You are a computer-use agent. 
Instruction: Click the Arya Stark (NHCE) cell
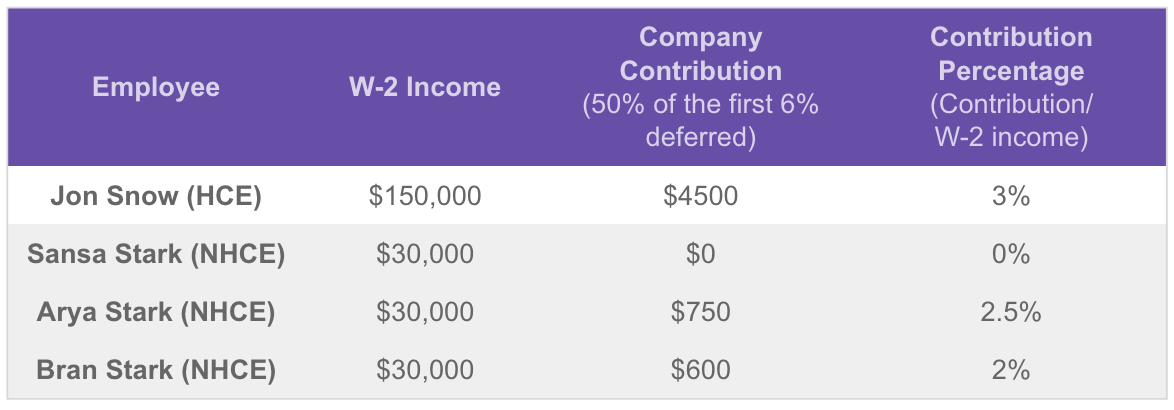pos(156,312)
